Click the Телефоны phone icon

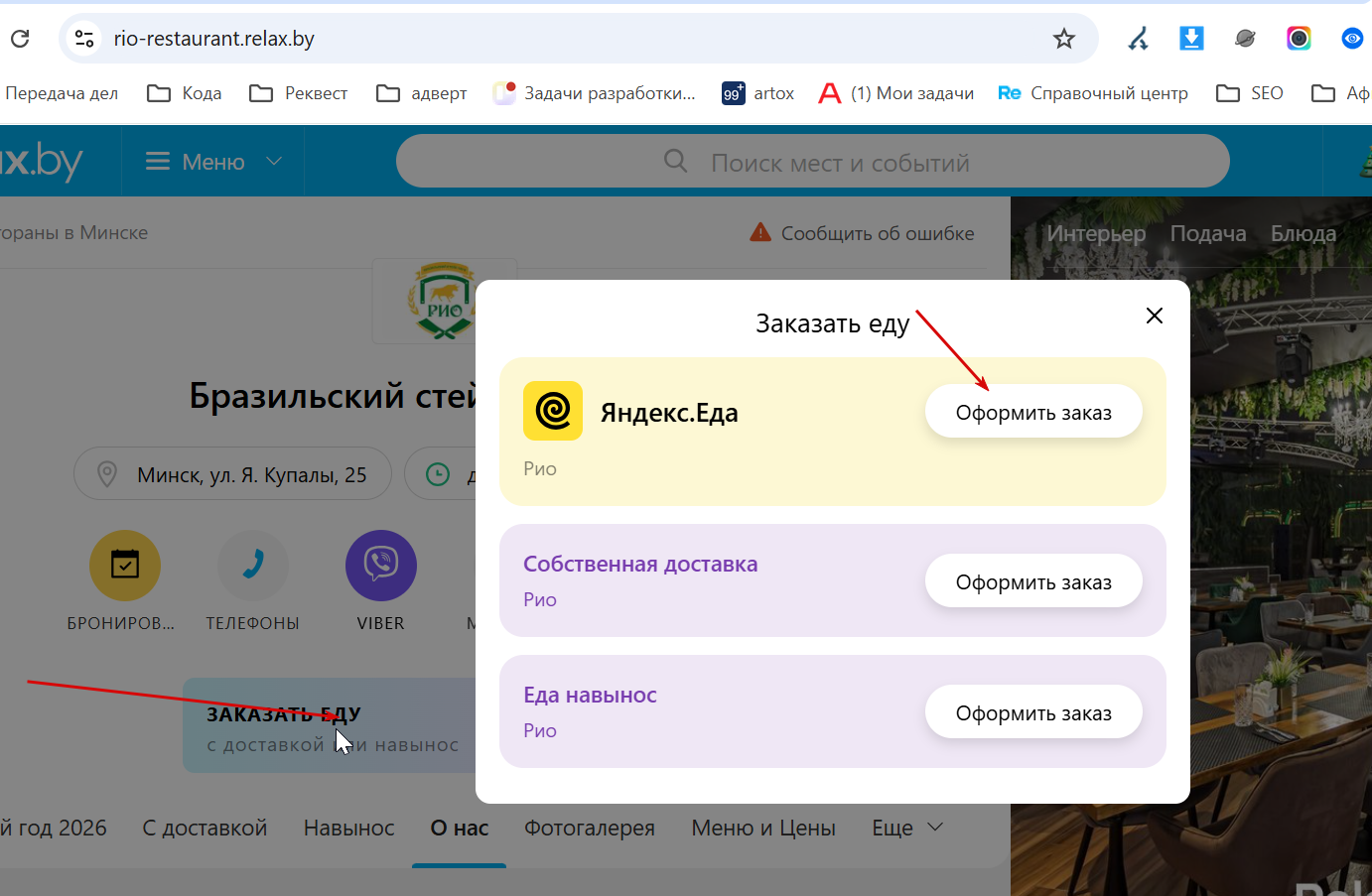click(253, 566)
